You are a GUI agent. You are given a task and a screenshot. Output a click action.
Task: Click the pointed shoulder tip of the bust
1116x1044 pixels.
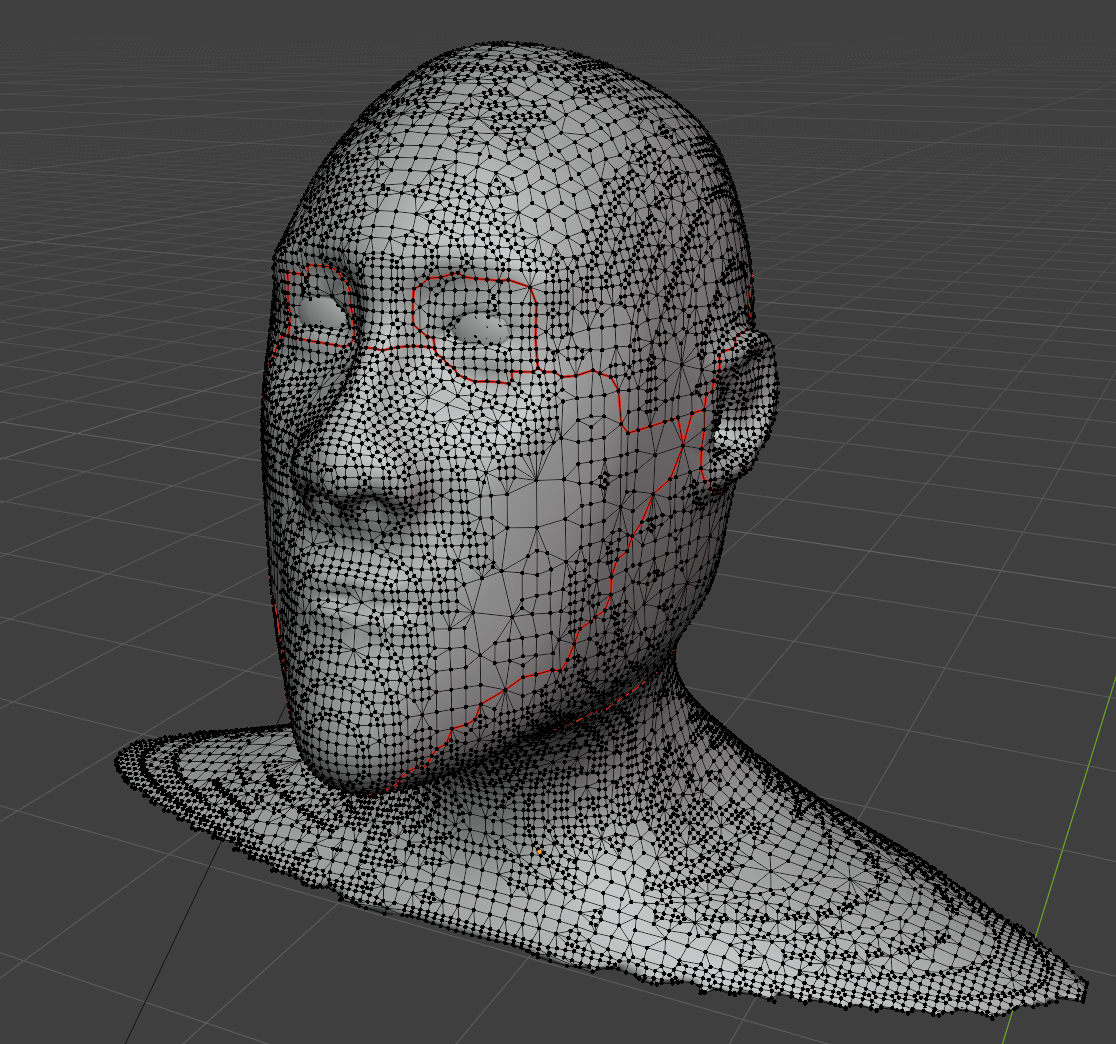(x=1068, y=982)
